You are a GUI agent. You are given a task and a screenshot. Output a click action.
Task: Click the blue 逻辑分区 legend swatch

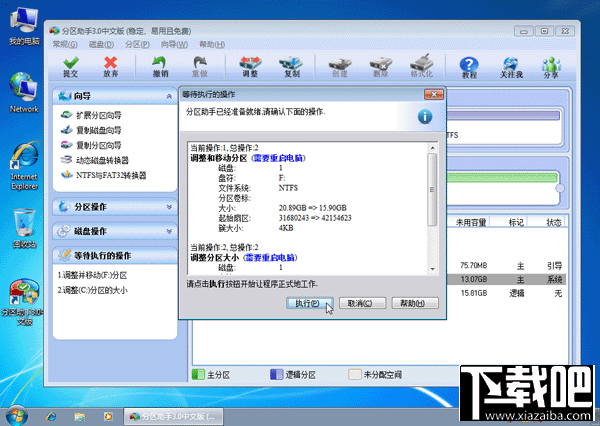[276, 374]
